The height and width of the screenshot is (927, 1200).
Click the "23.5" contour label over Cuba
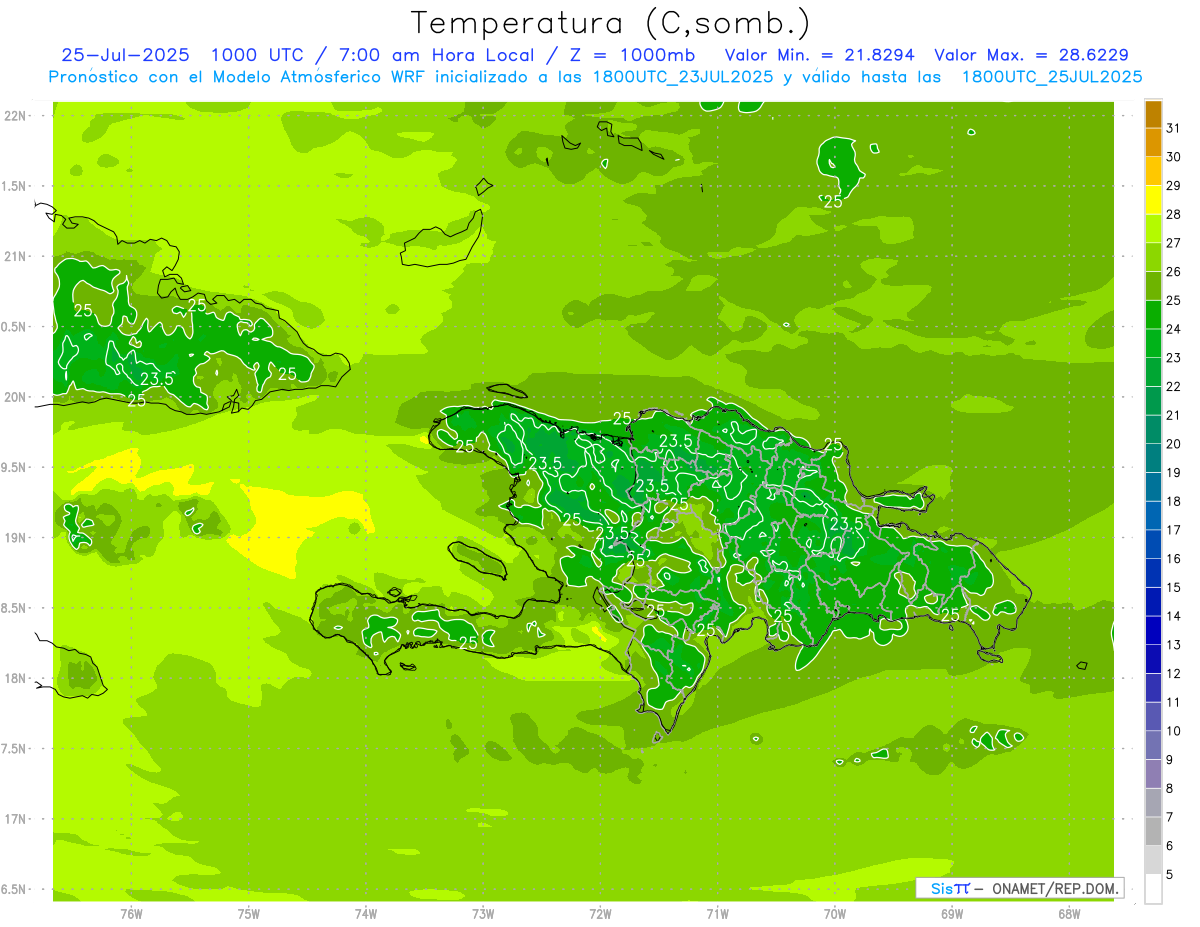[157, 379]
